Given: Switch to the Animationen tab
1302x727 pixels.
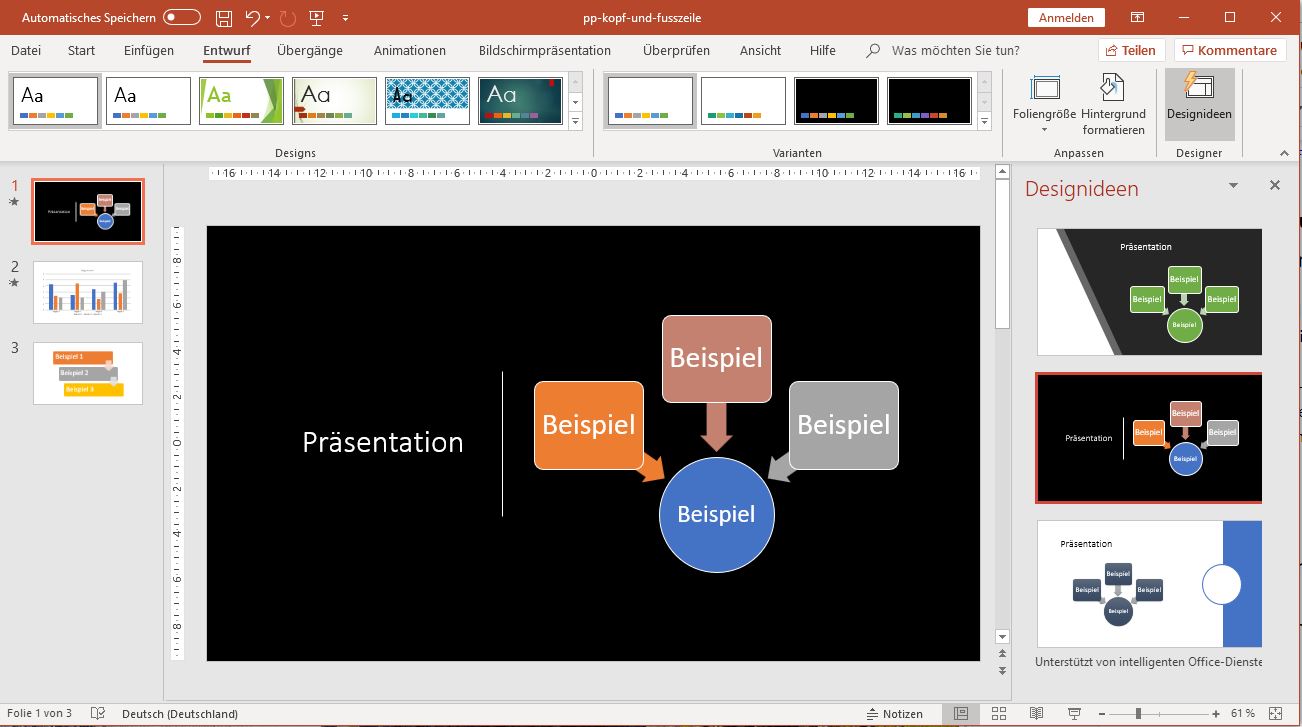Looking at the screenshot, I should [x=409, y=50].
